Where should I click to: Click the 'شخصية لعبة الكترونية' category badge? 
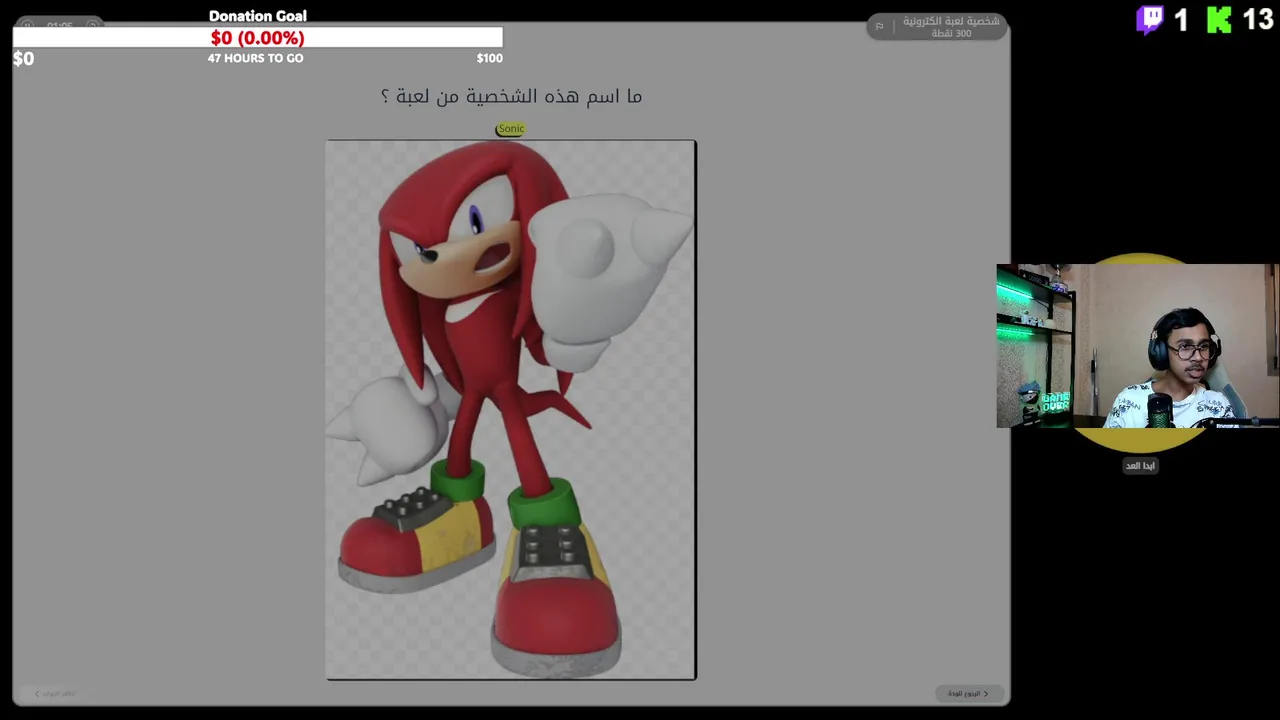point(937,27)
